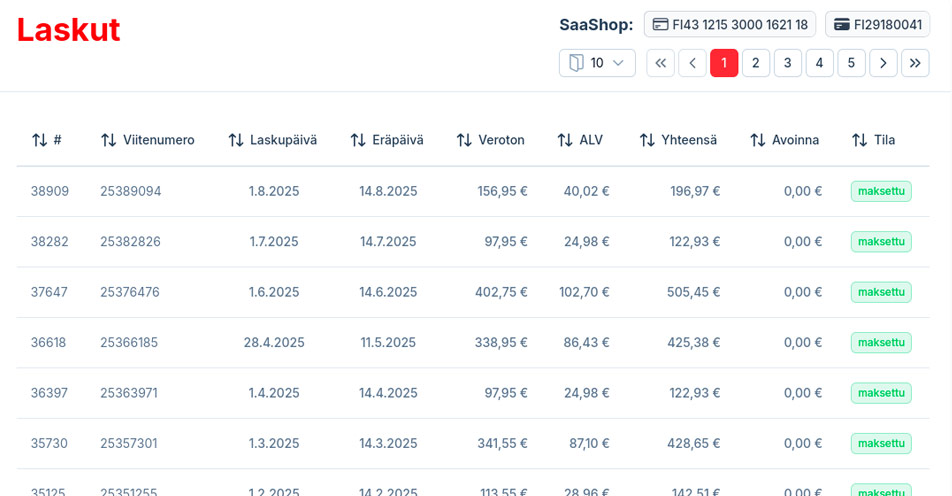Sort by Avoinna open amount
Viewport: 952px width, 496px height.
758,140
